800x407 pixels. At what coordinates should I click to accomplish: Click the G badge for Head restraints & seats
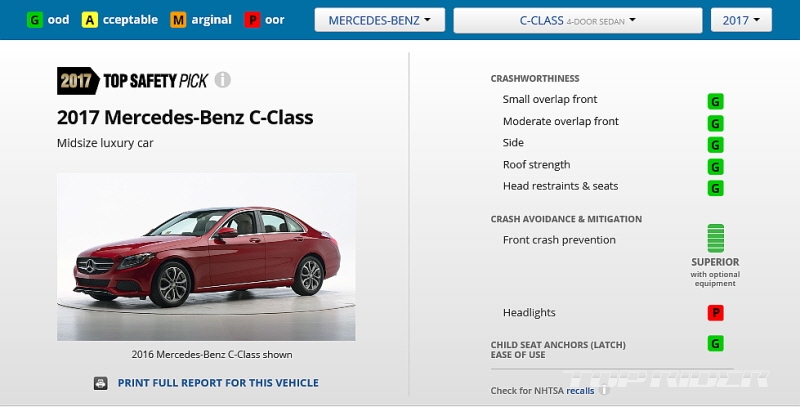(715, 188)
